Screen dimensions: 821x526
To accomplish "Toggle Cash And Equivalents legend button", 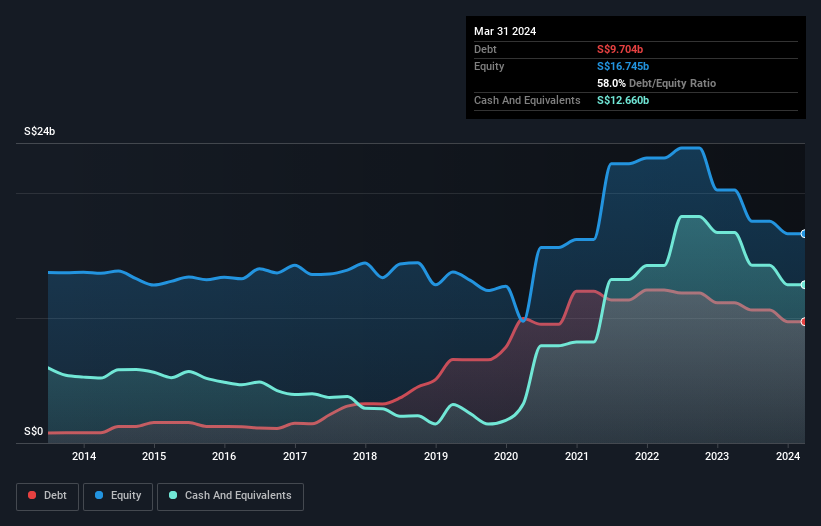I will 230,496.
